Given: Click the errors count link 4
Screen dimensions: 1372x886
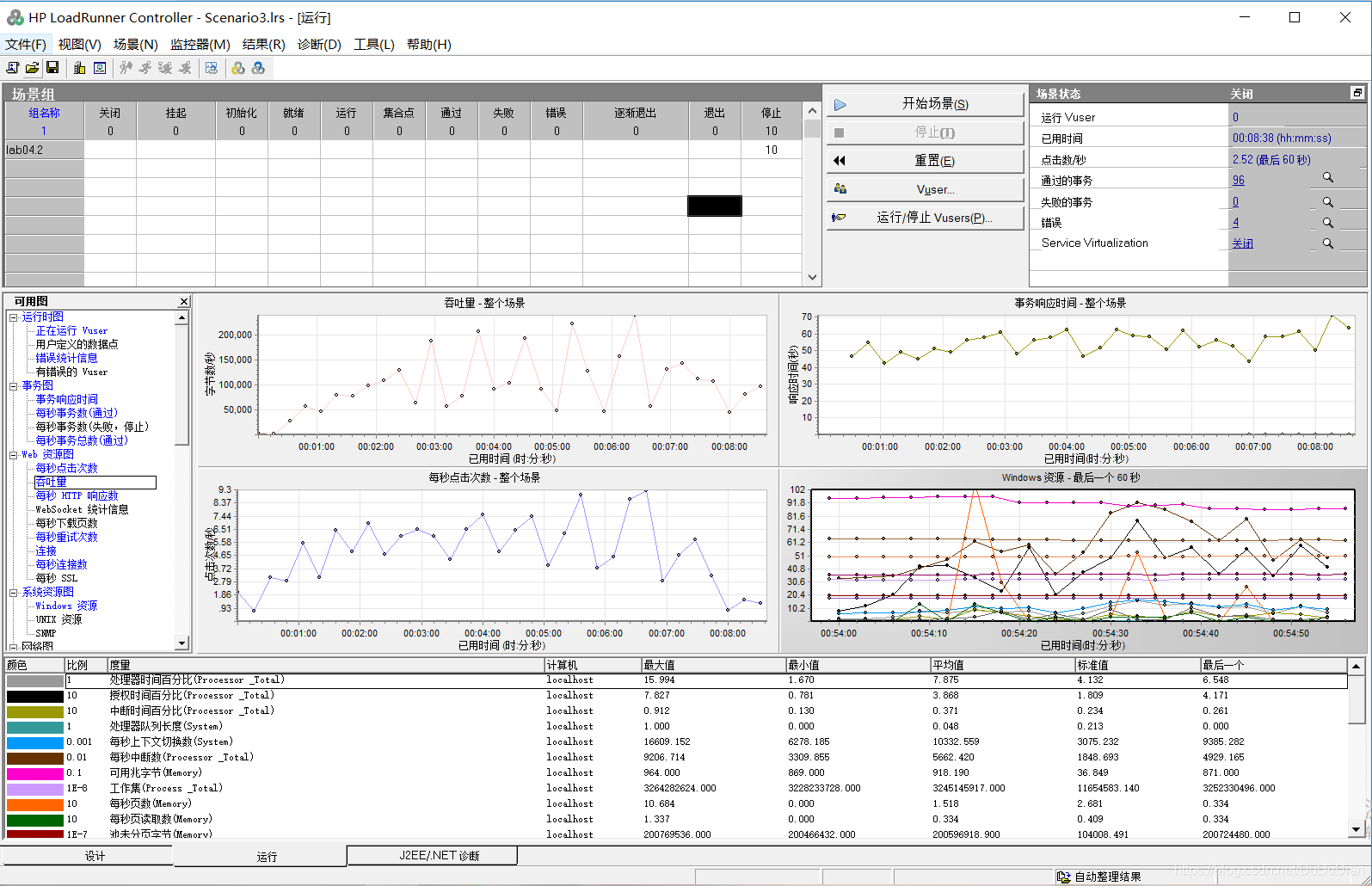Looking at the screenshot, I should (1235, 223).
